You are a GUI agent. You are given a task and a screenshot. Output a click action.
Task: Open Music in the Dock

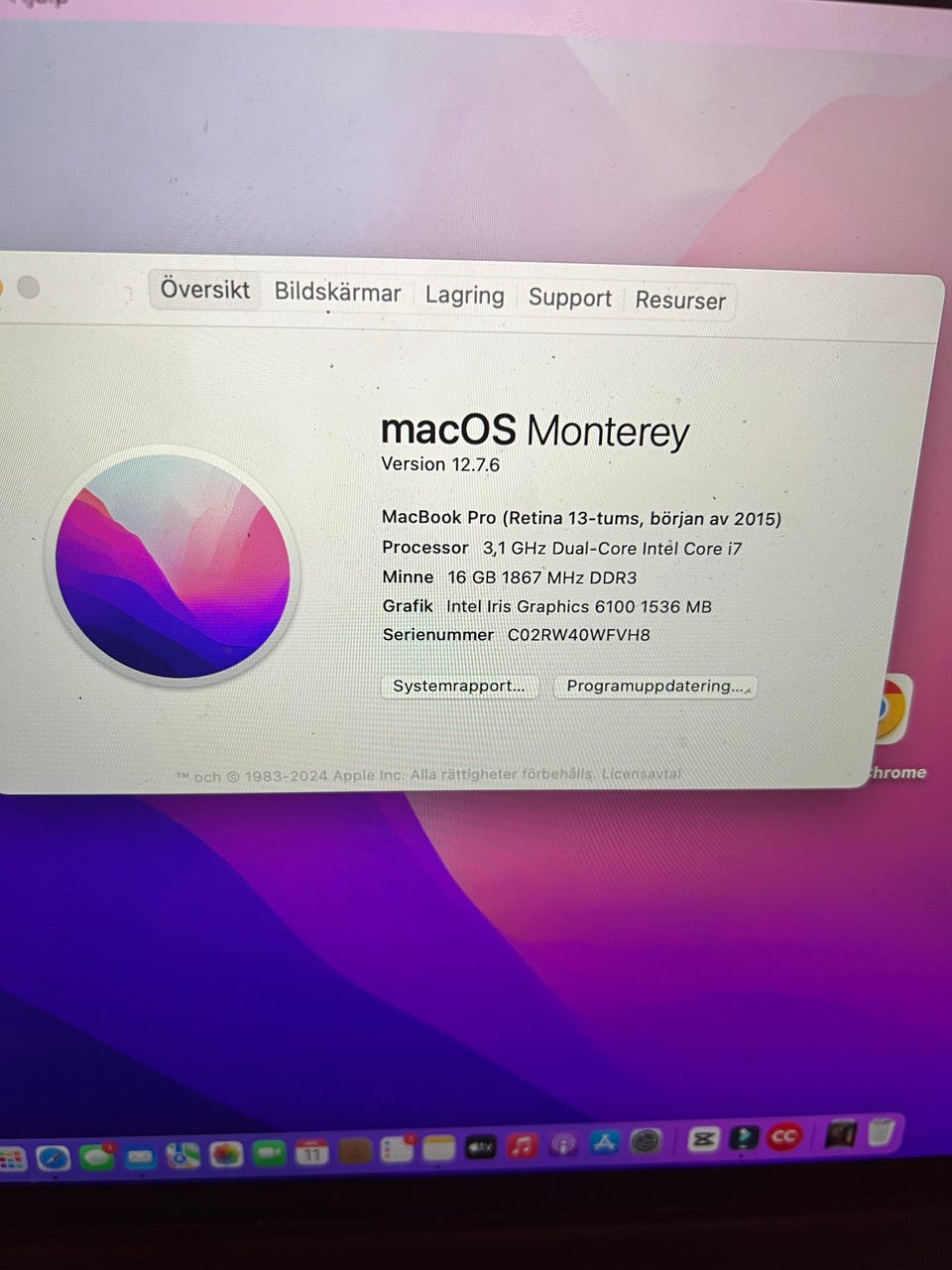point(522,1146)
